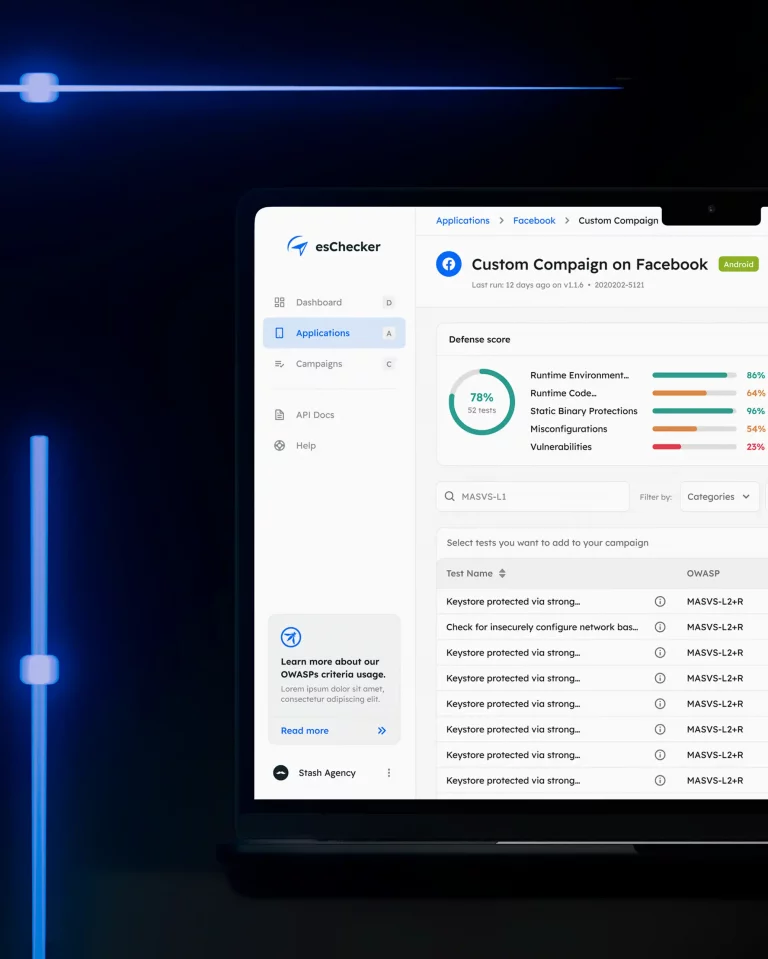Screen dimensions: 768x959
Task: Click the esChecker logo icon
Action: tap(297, 246)
